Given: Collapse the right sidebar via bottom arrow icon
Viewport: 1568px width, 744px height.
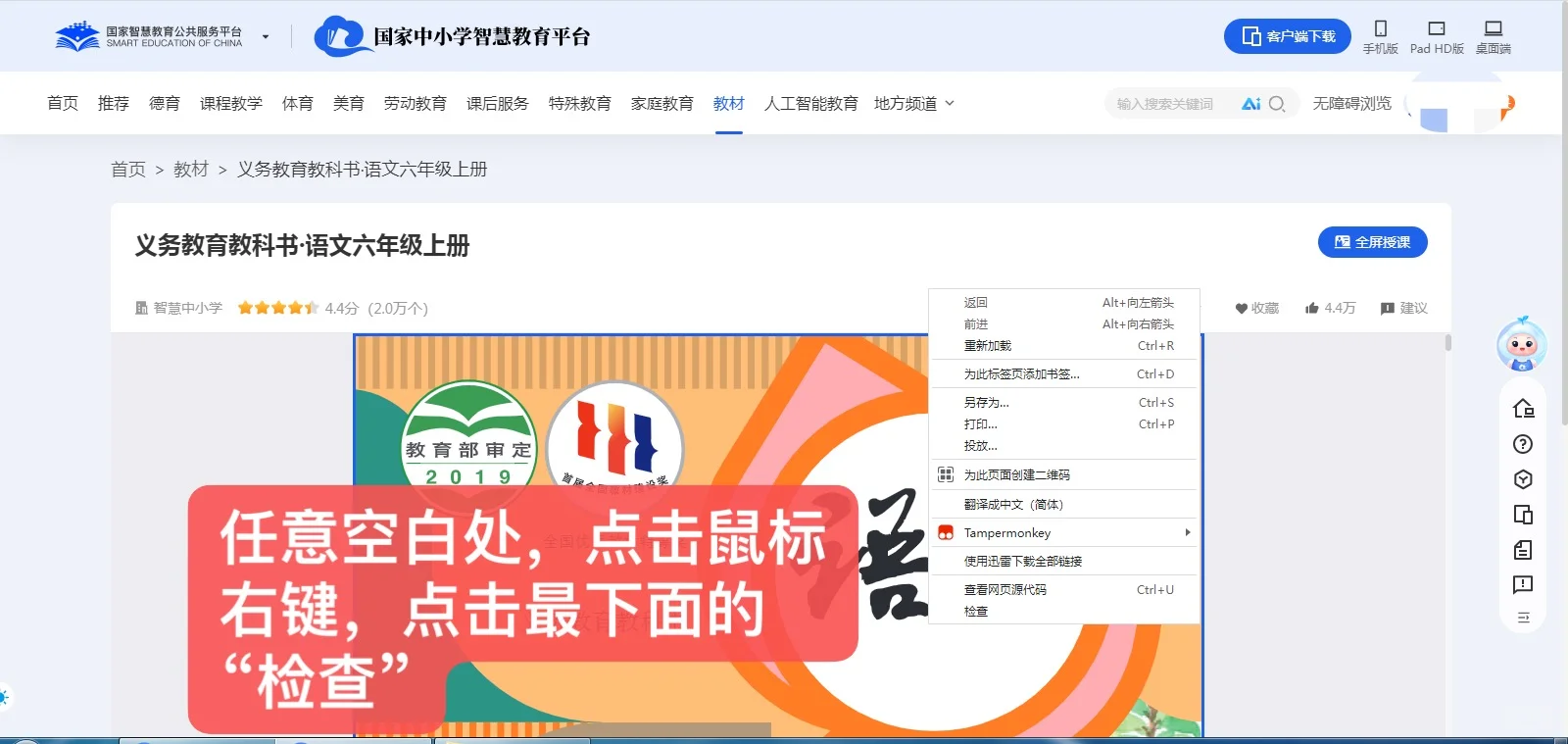Looking at the screenshot, I should (x=1523, y=618).
